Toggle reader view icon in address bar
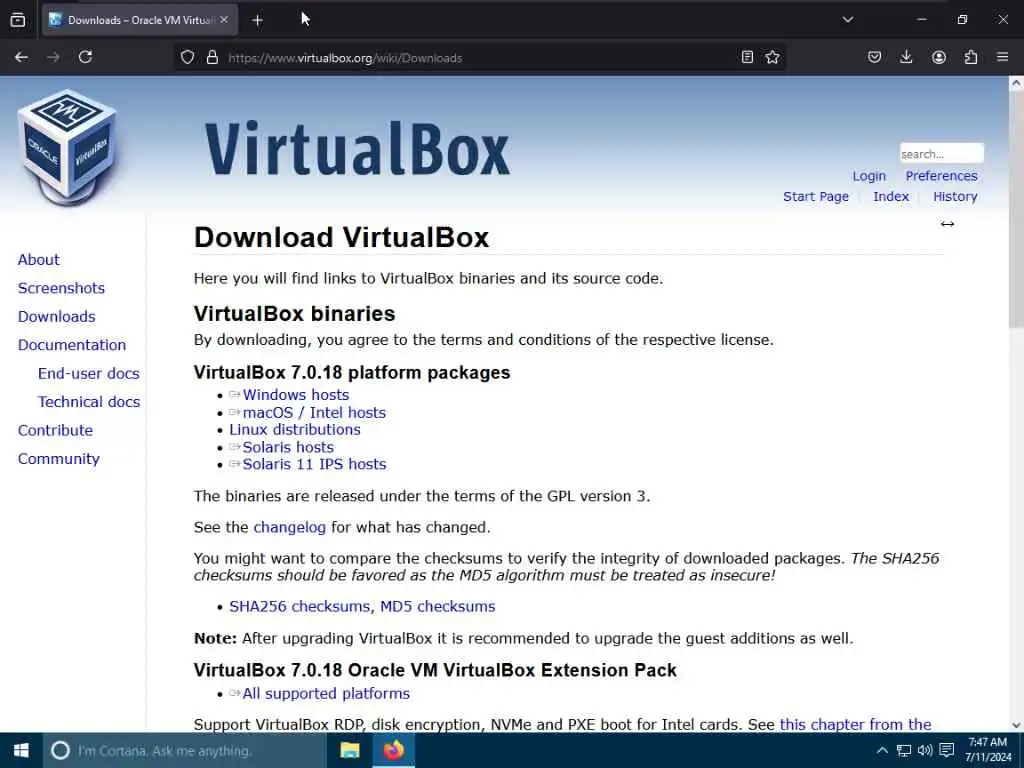Image resolution: width=1024 pixels, height=768 pixels. coord(748,57)
